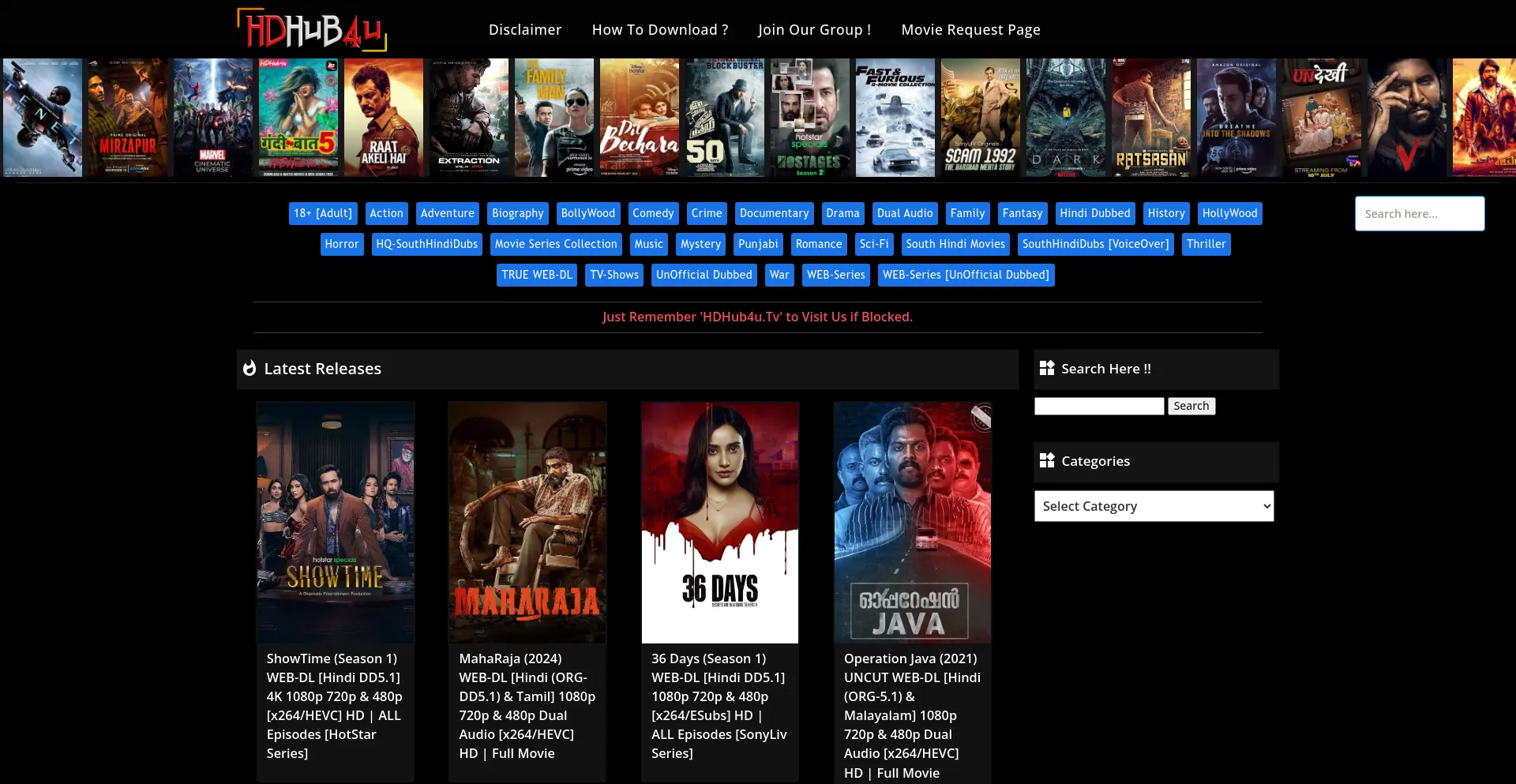Click the HDHub4u site logo
1516x784 pixels.
pos(312,30)
